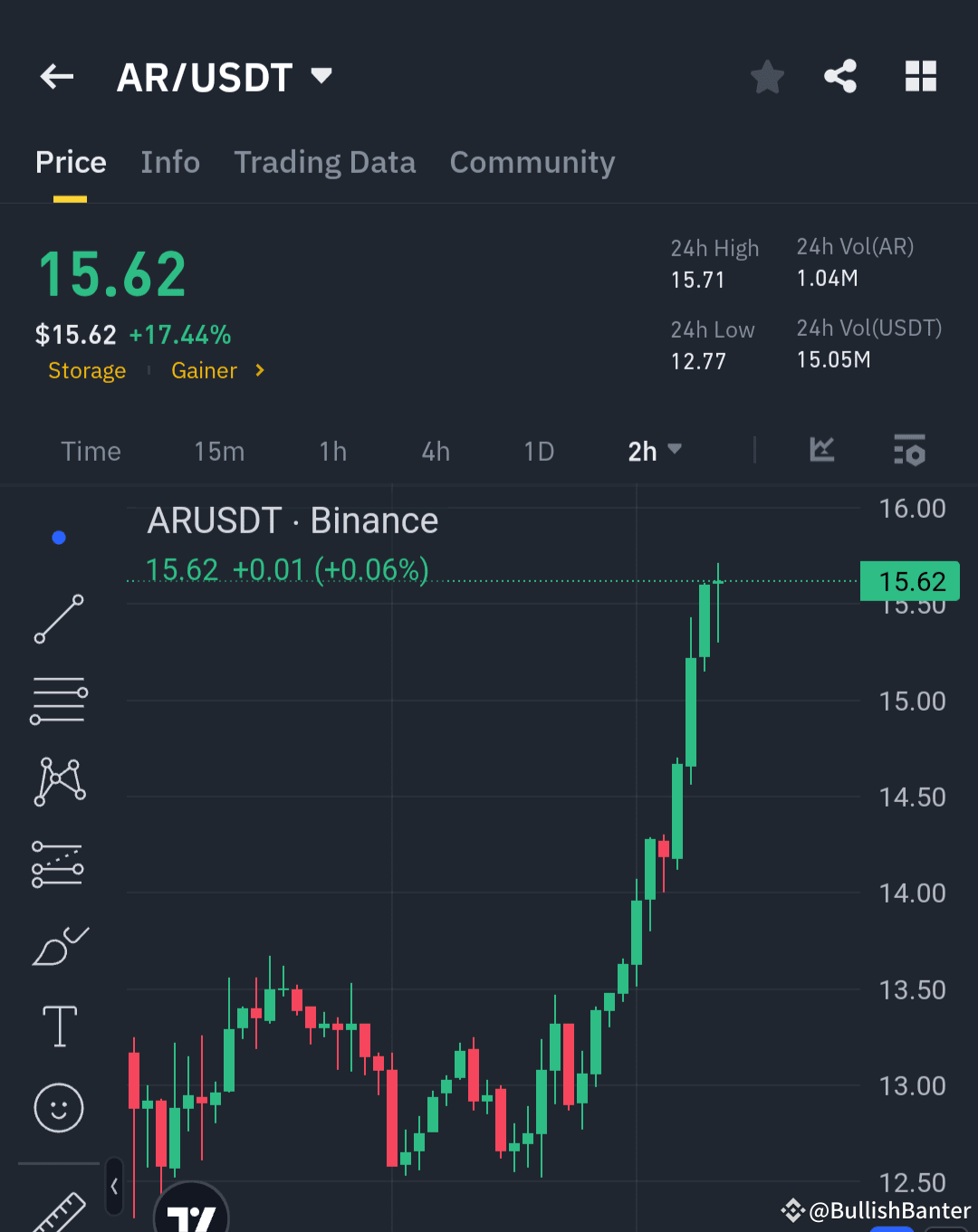Open the Community tab
This screenshot has height=1232, width=978.
pos(532,162)
